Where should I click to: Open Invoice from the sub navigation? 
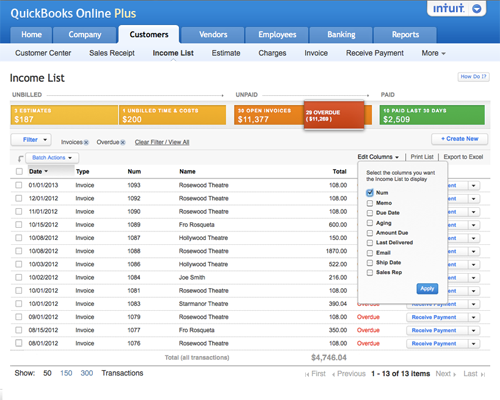[316, 53]
